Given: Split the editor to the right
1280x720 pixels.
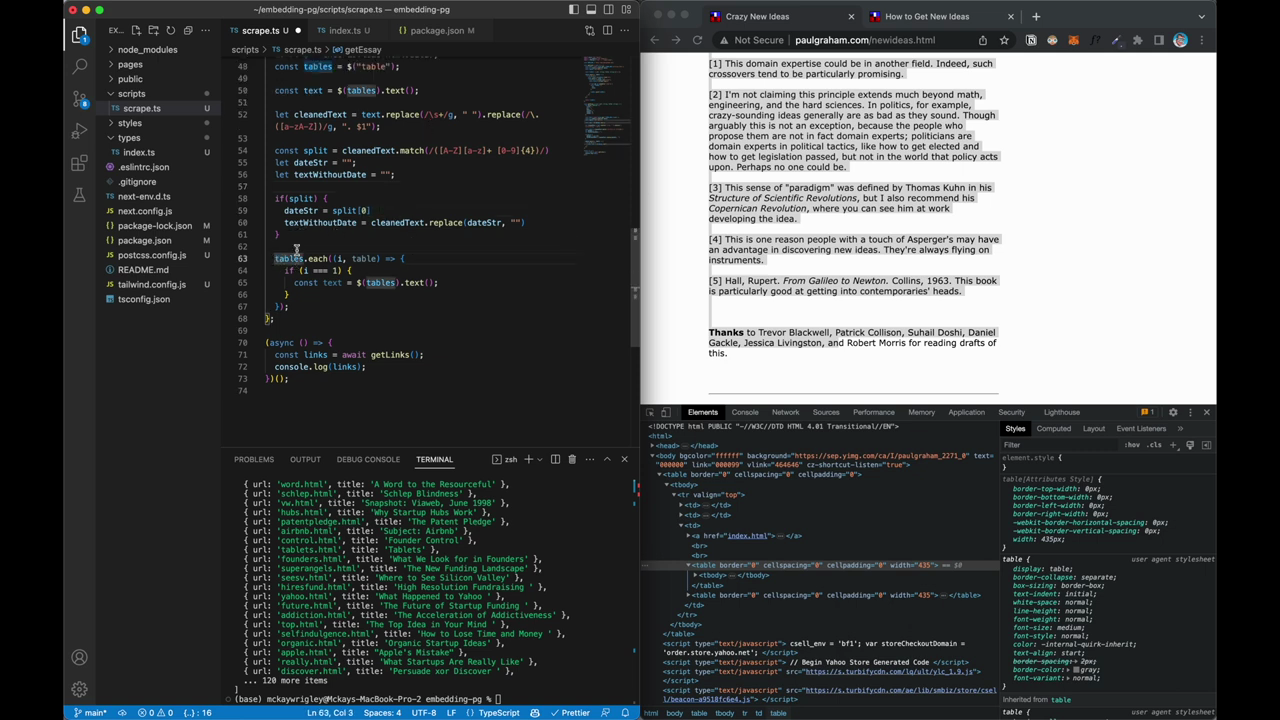Looking at the screenshot, I should point(607,30).
